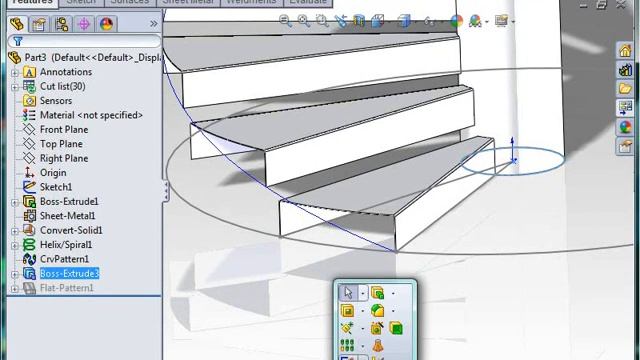The width and height of the screenshot is (640, 360).
Task: Expand hidden manager tabs with double chevron
Action: pos(153,24)
